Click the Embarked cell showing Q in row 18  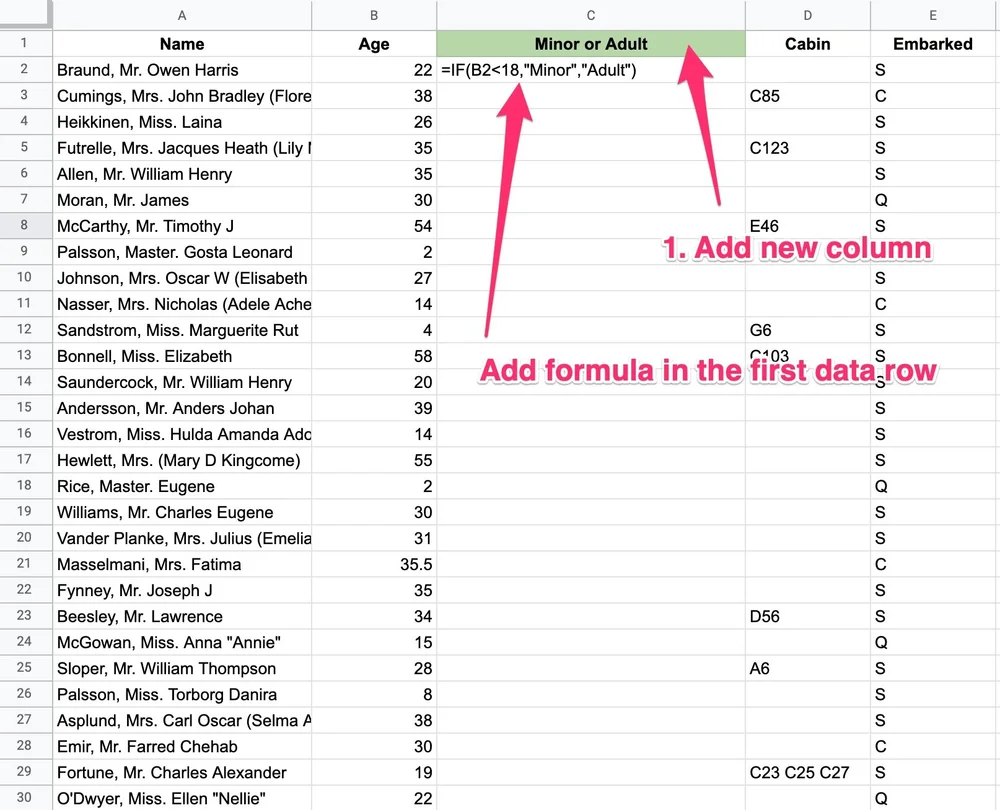point(933,486)
